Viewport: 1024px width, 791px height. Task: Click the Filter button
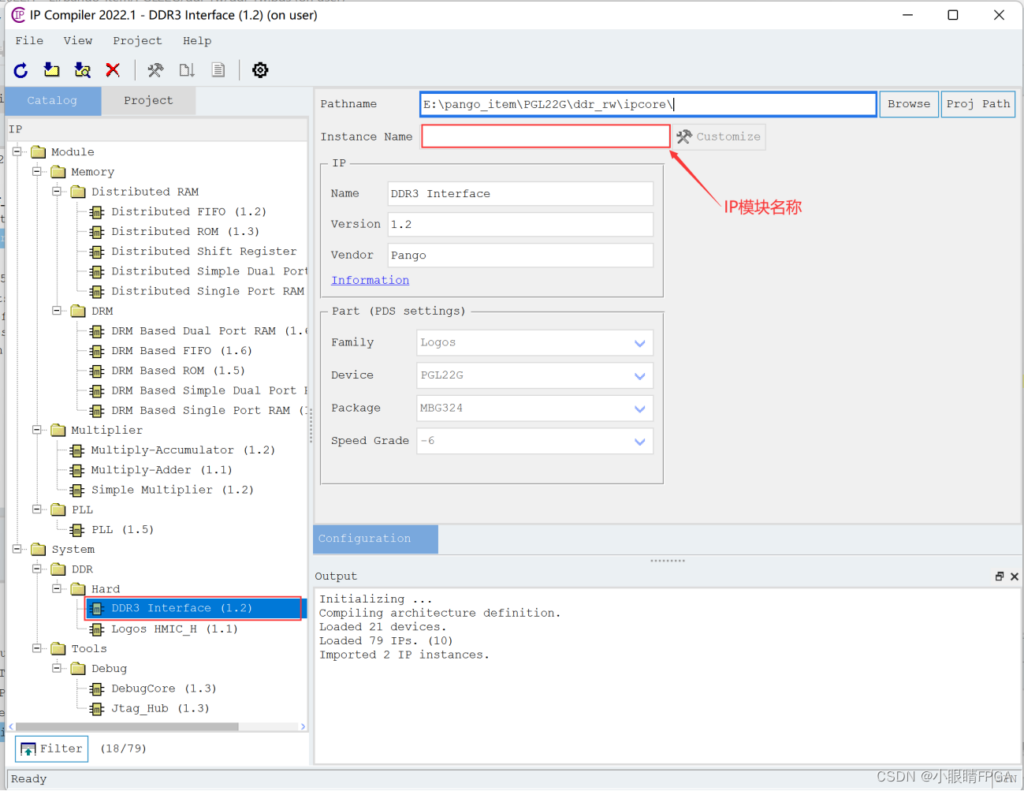point(52,748)
